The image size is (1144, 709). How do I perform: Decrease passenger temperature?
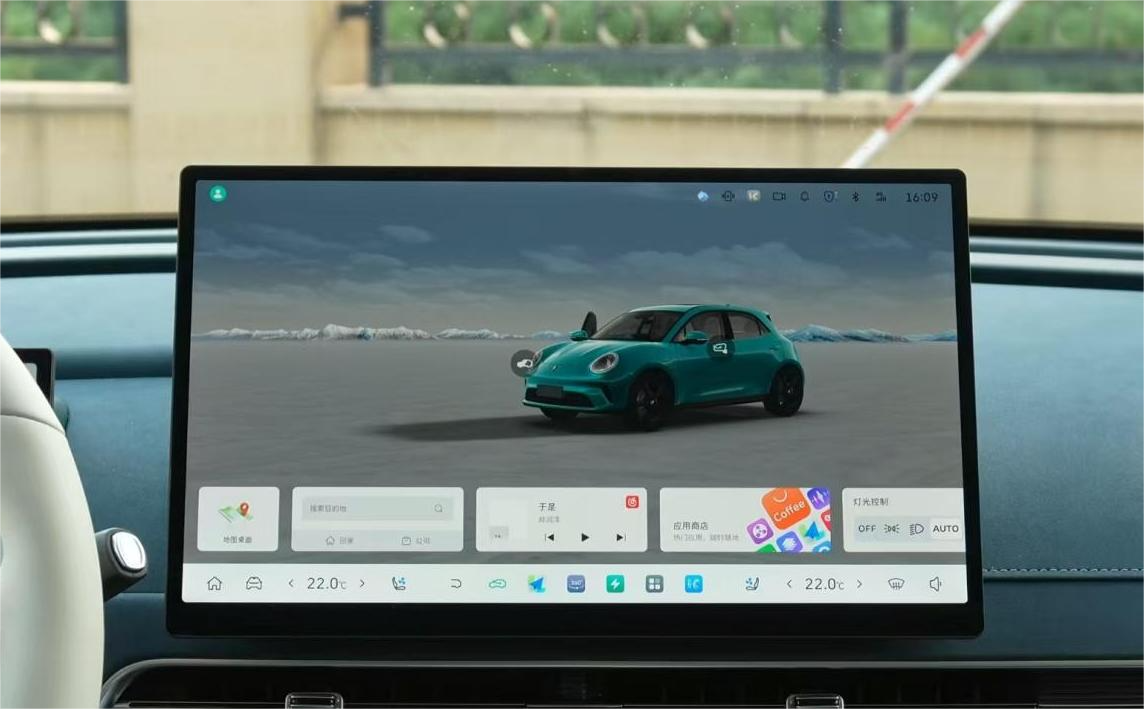click(789, 584)
